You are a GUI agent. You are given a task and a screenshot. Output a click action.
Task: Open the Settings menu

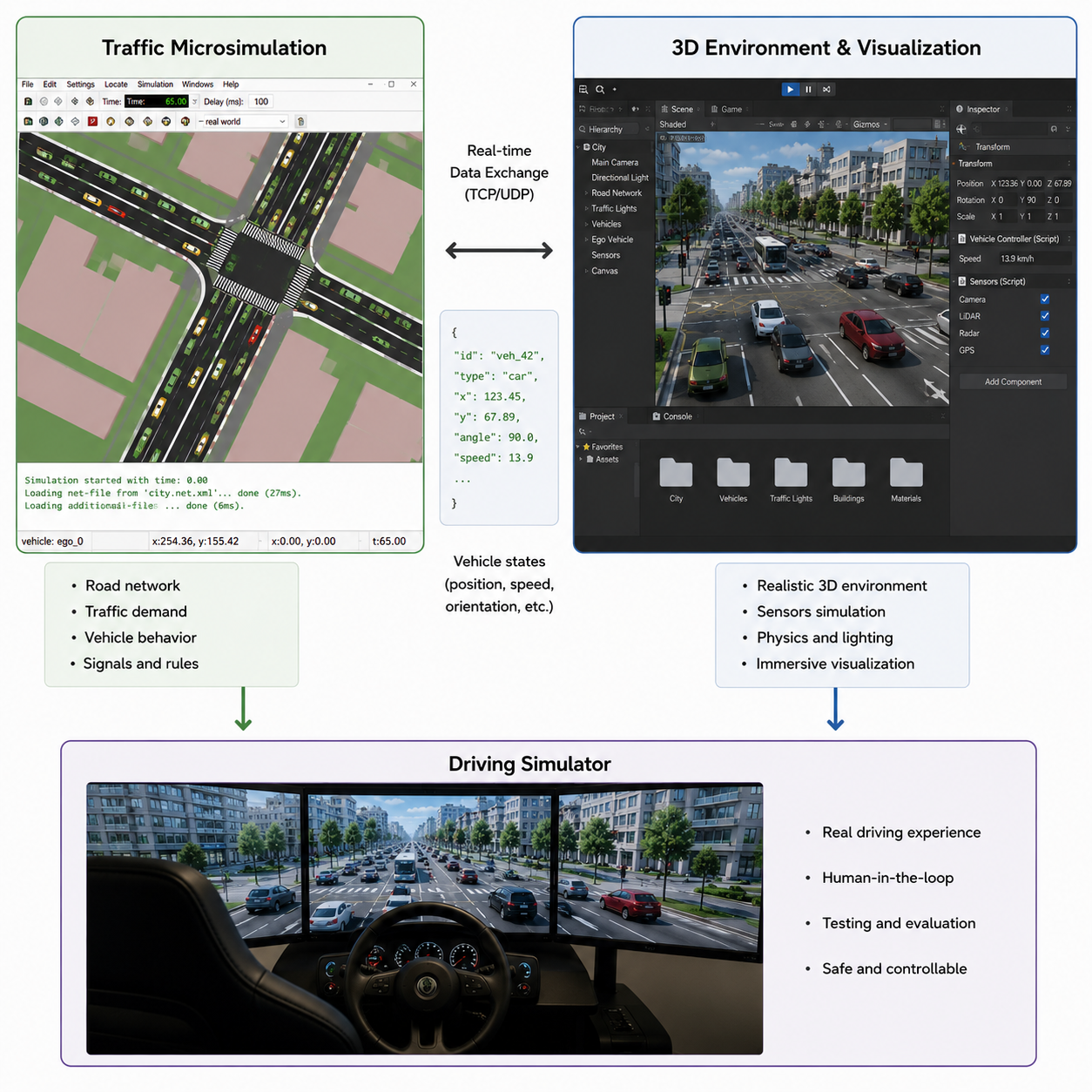coord(80,84)
